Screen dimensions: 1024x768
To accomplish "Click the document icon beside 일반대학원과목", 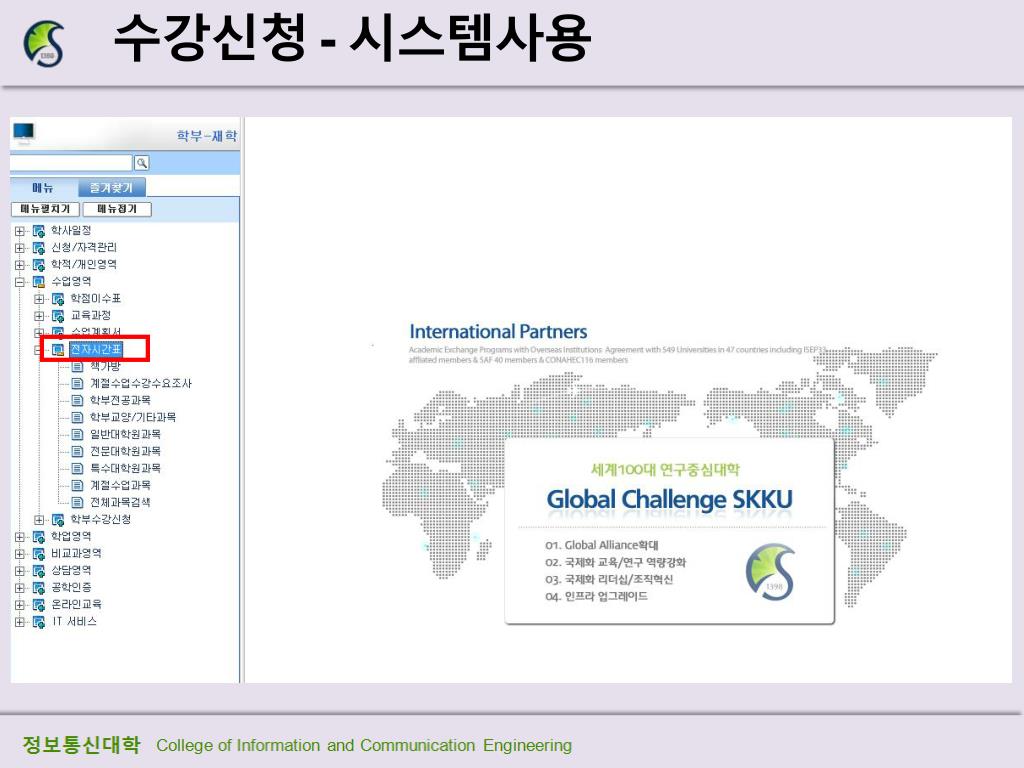I will (x=77, y=434).
